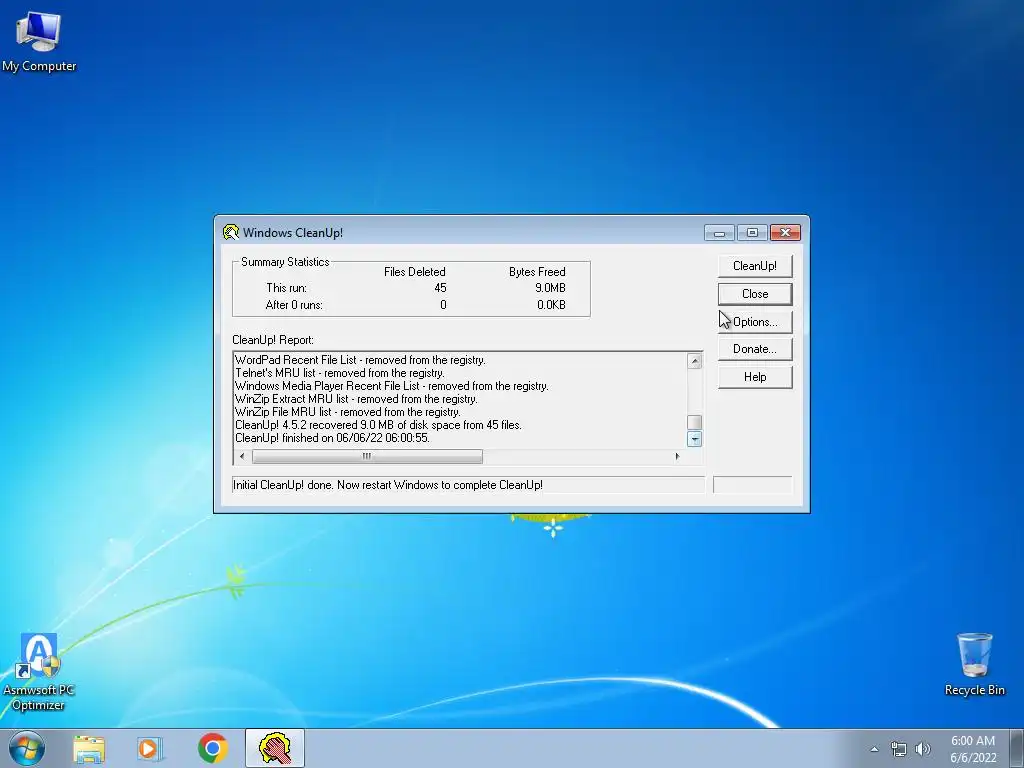Screen dimensions: 1024x768
Task: Select the 'WinZip File MRU list' line
Action: (347, 412)
